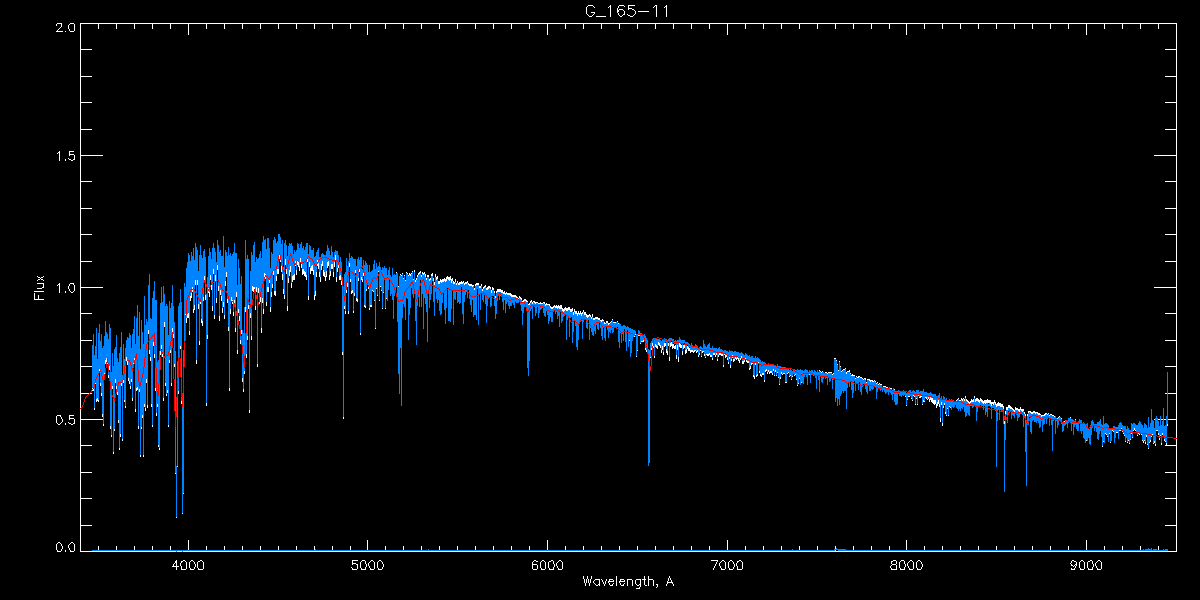The image size is (1200, 600).
Task: Pick the deep absorption line bottom near 6560
Action: tap(649, 463)
